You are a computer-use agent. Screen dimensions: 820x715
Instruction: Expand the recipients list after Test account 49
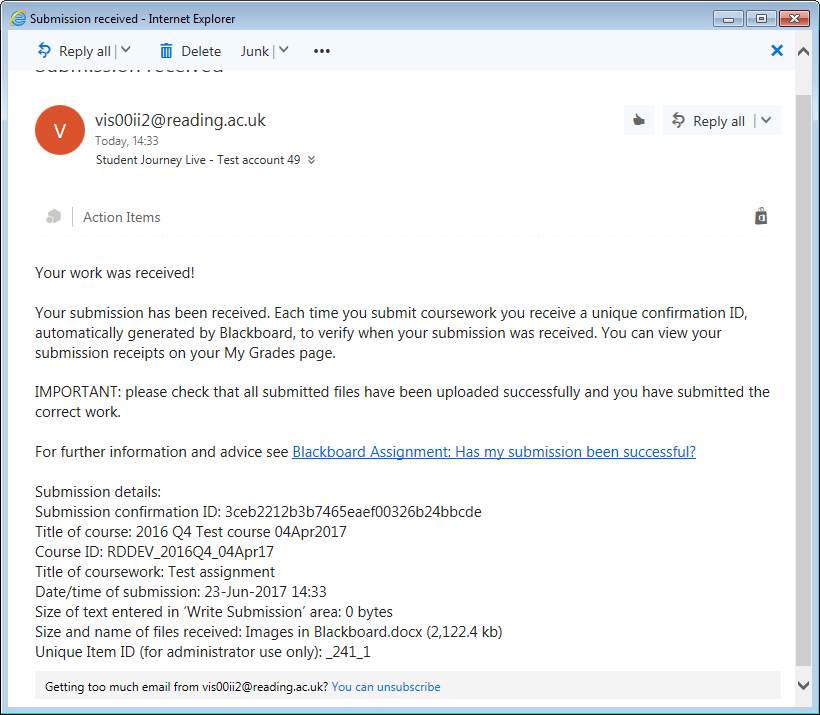(x=312, y=160)
